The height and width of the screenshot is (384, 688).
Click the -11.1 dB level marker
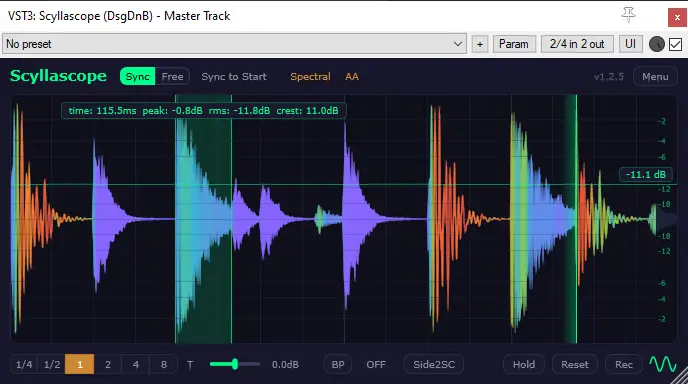pos(645,174)
